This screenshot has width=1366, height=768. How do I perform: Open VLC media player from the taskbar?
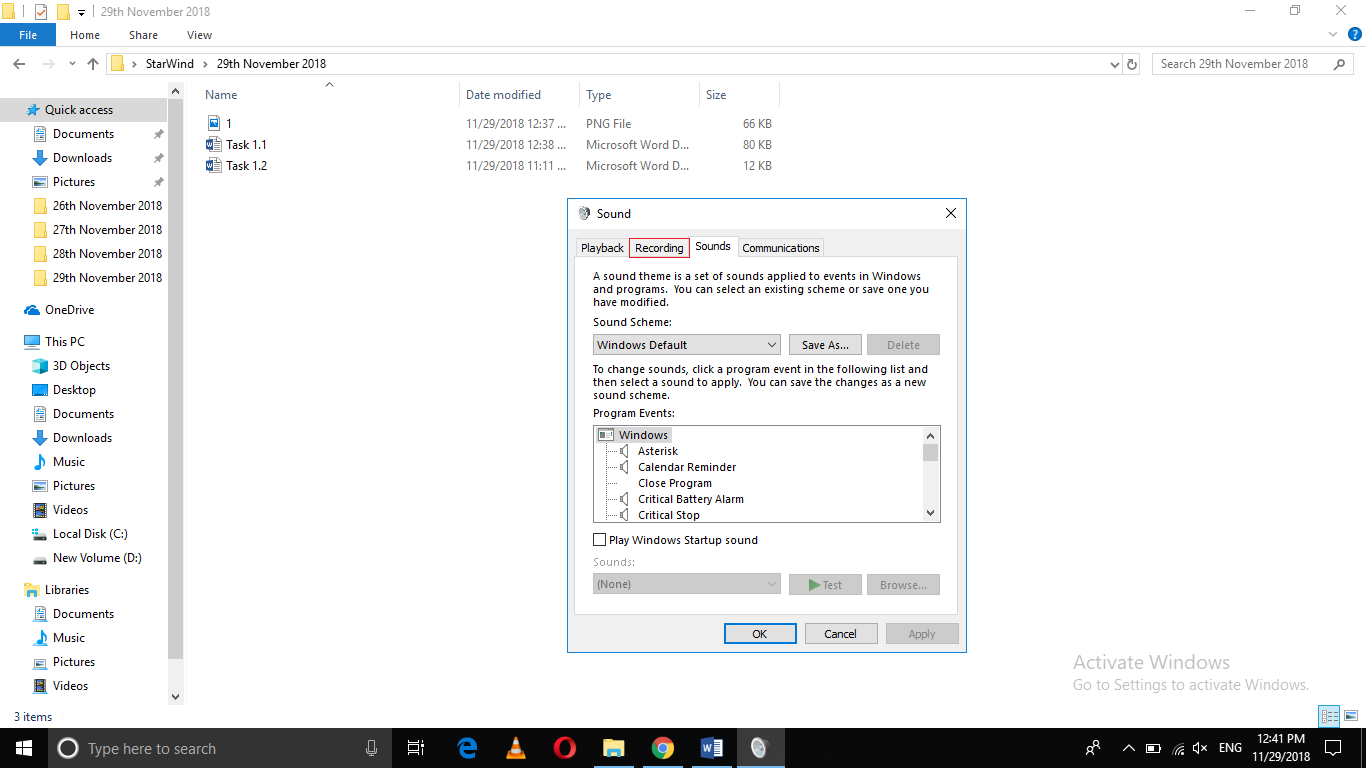pos(515,747)
